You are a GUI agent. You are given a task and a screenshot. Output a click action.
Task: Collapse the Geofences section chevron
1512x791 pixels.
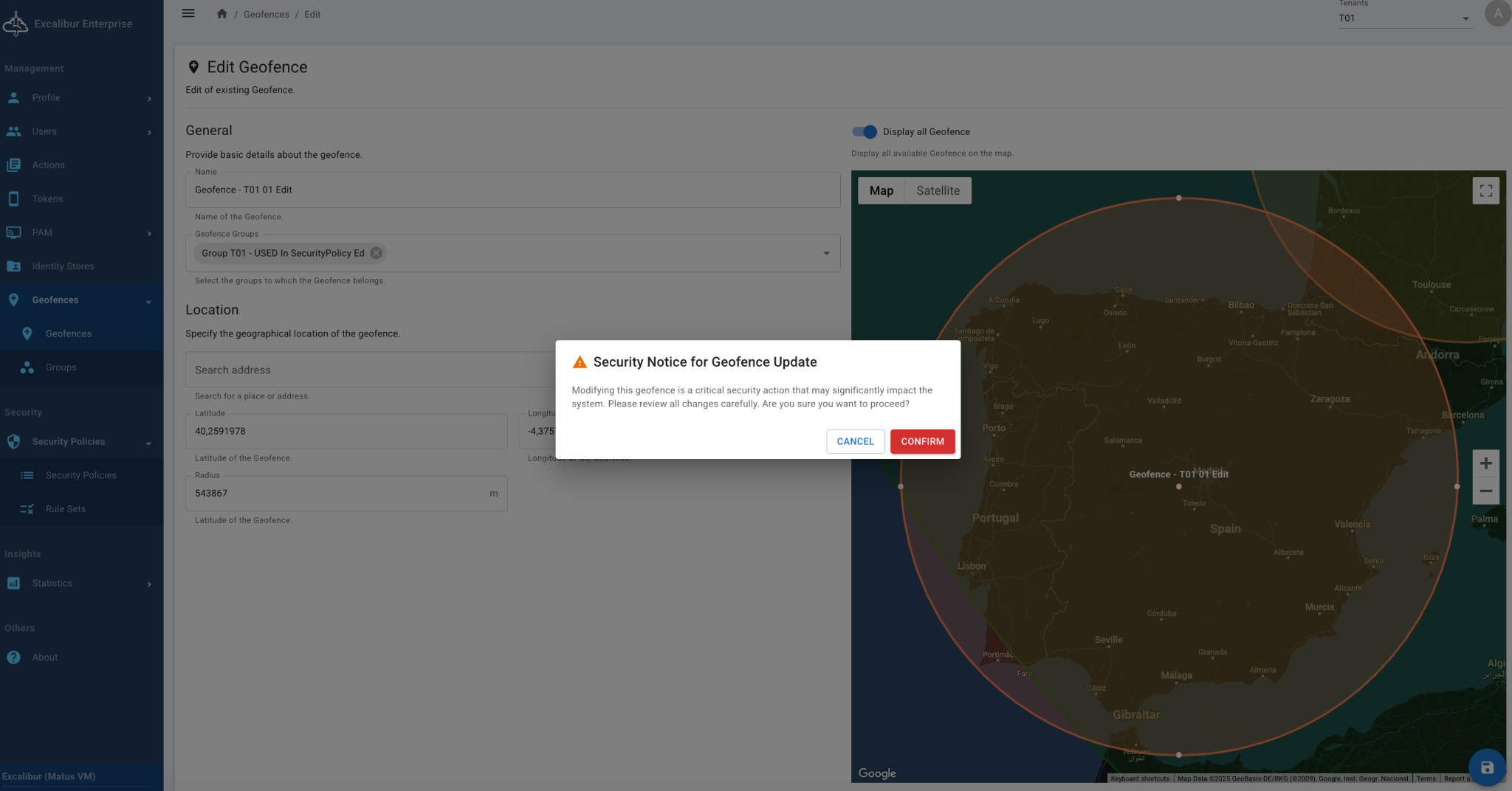(x=148, y=301)
